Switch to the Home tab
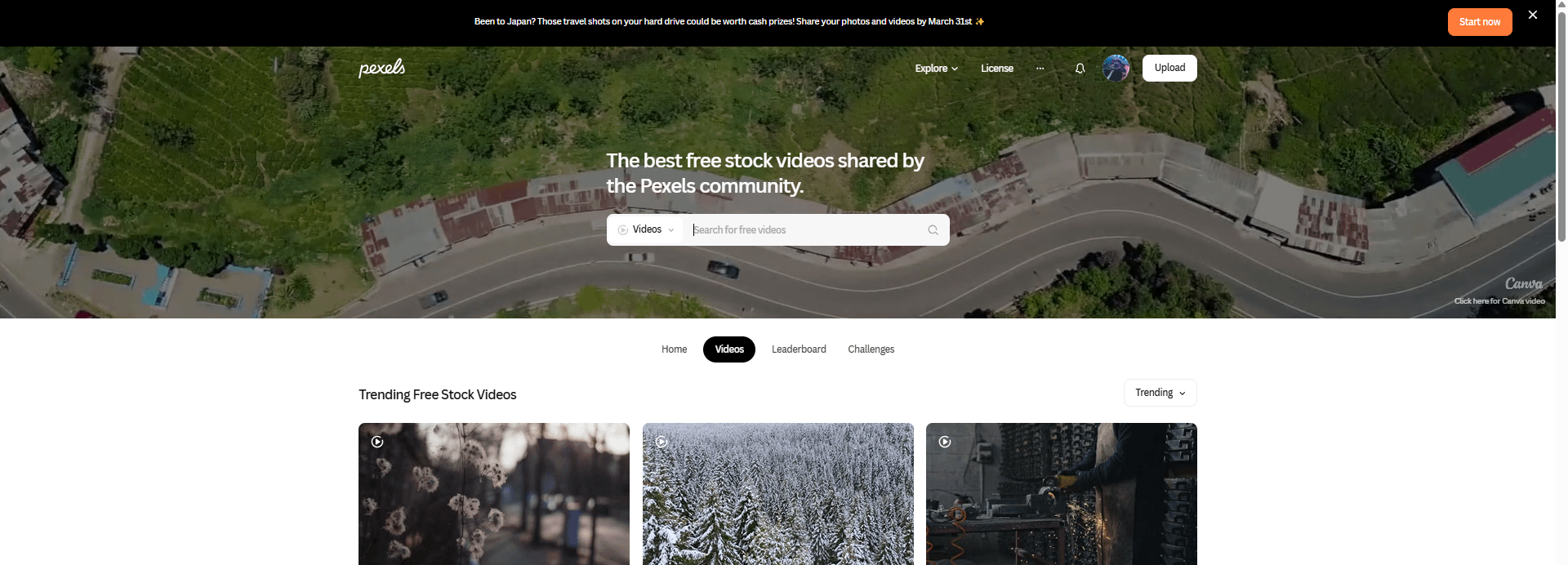The height and width of the screenshot is (565, 1568). point(674,349)
